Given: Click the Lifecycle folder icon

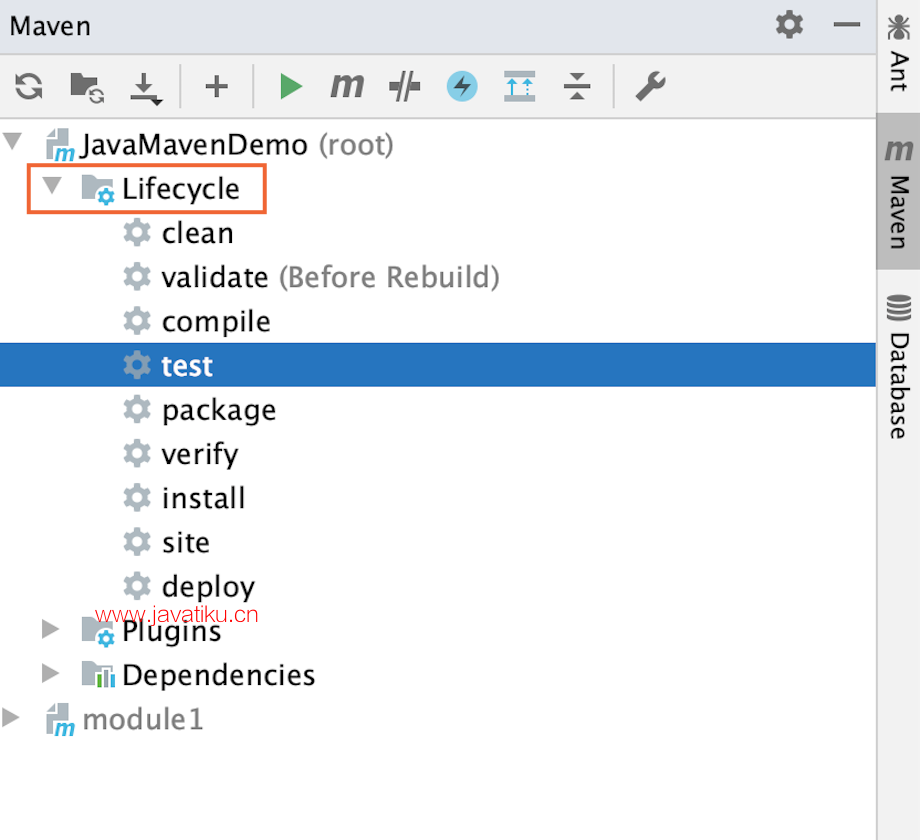Looking at the screenshot, I should pyautogui.click(x=97, y=189).
